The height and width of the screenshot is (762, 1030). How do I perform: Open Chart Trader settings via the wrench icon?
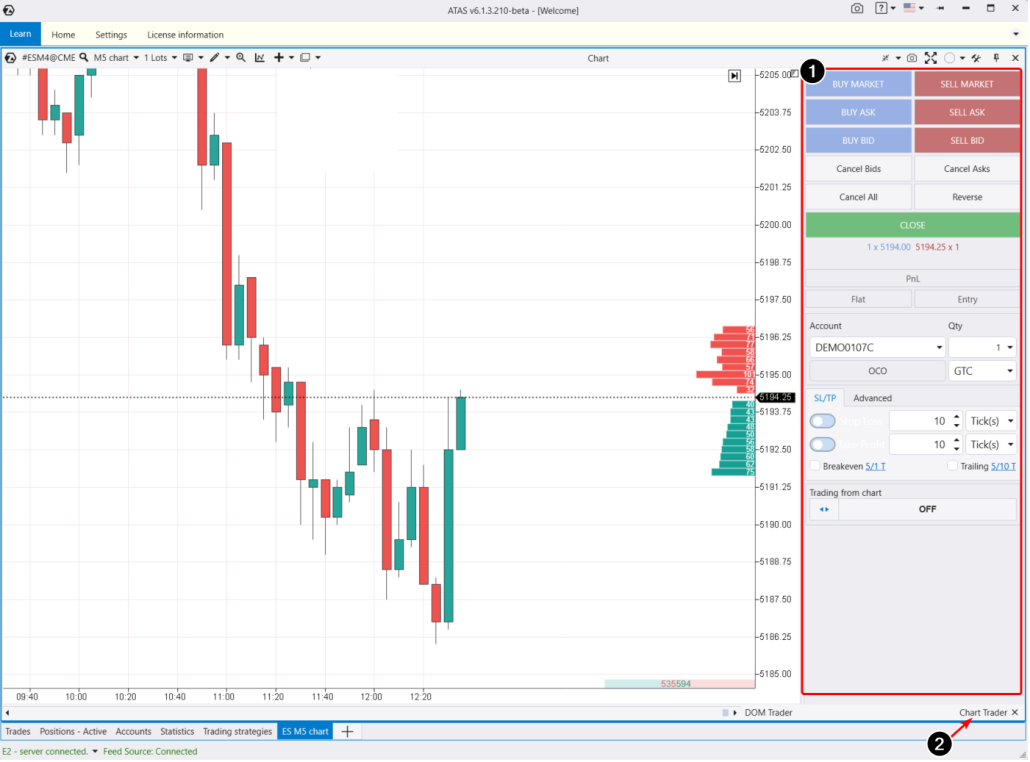coord(975,58)
